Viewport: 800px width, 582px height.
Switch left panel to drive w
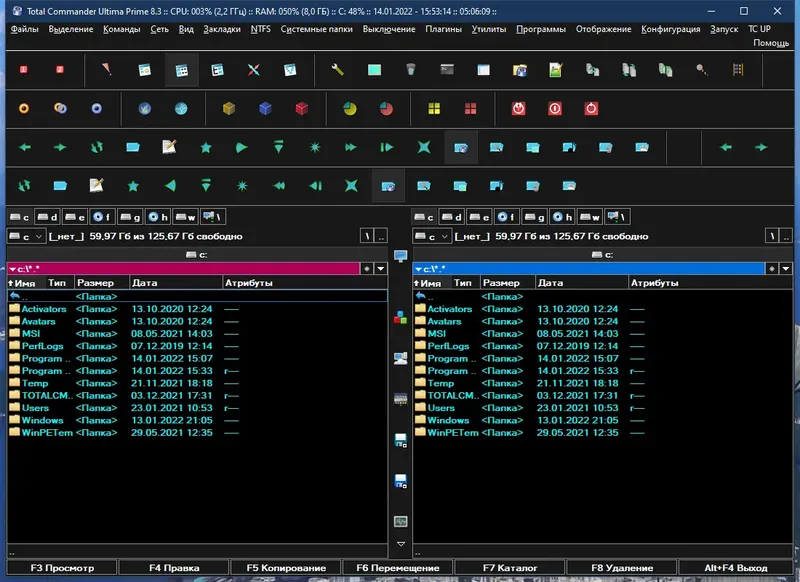[185, 217]
